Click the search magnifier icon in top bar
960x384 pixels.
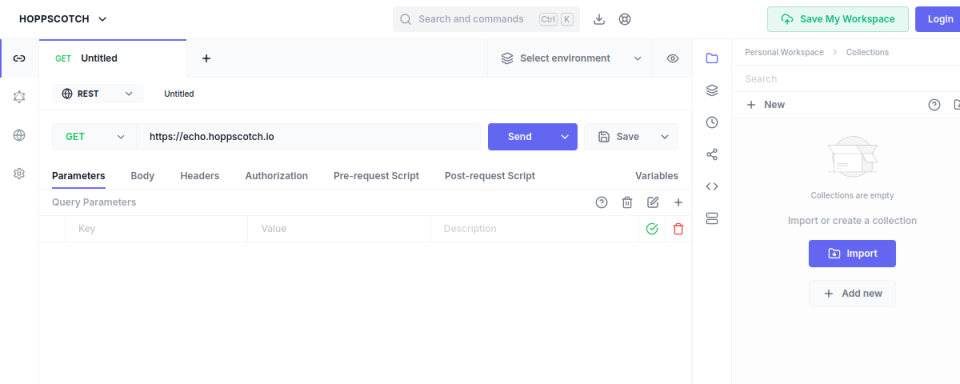tap(405, 19)
